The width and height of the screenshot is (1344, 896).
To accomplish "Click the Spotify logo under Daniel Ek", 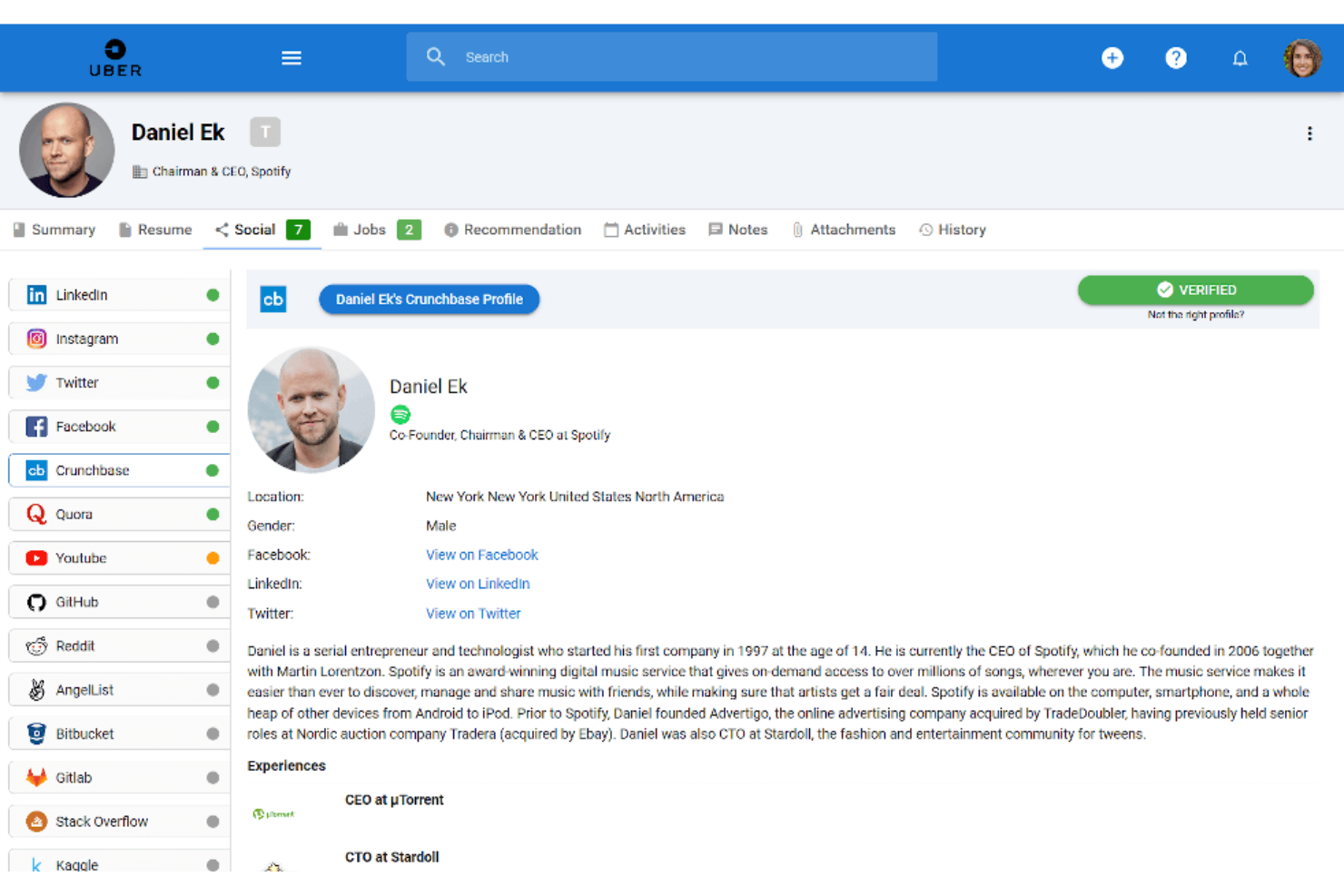I will 400,415.
